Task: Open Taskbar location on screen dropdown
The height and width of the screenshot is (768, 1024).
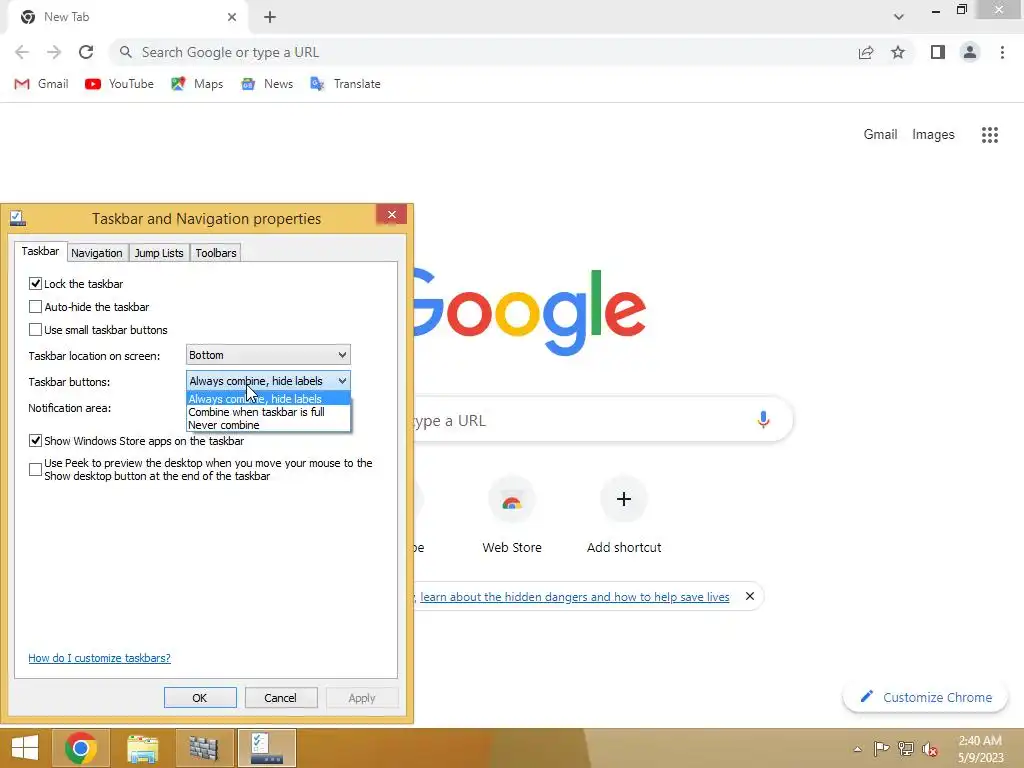Action: coord(268,355)
